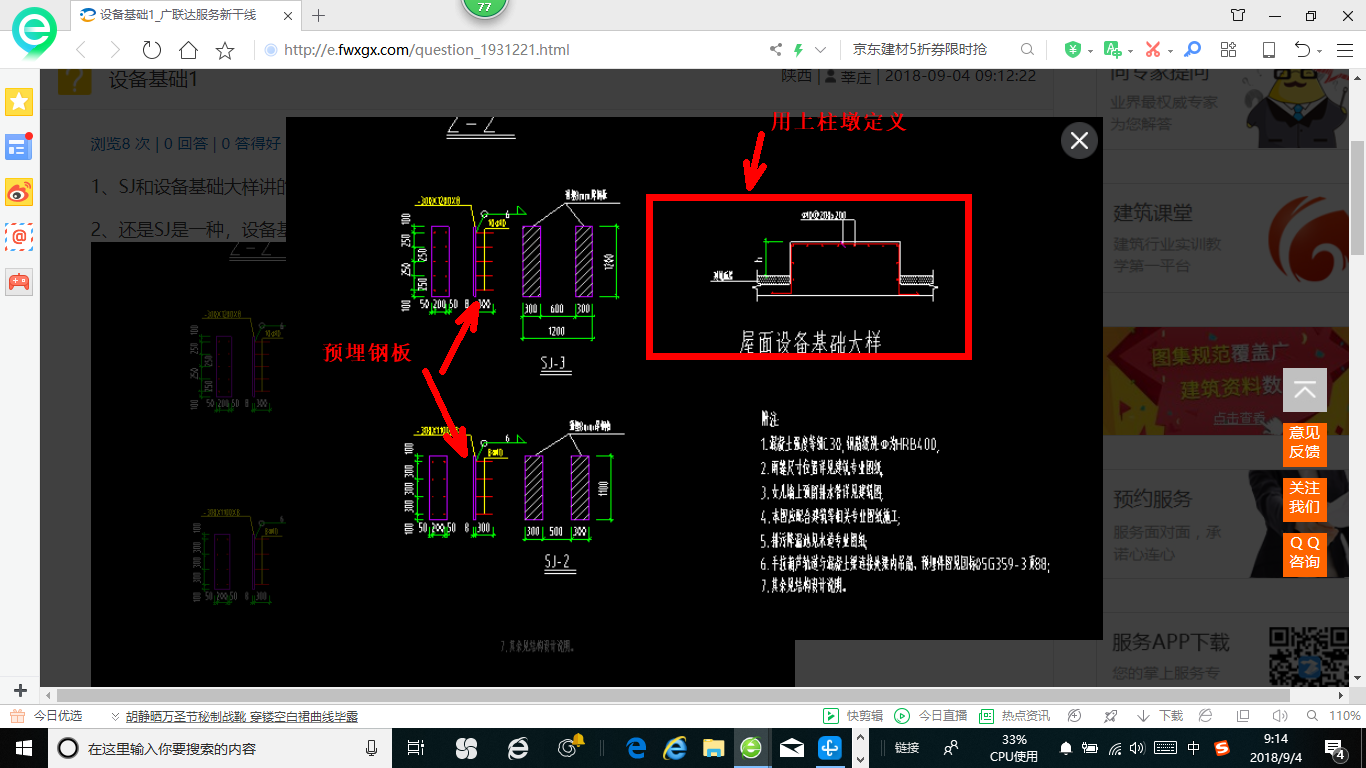Expand the scissors screenshot dropdown arrow

[1170, 51]
